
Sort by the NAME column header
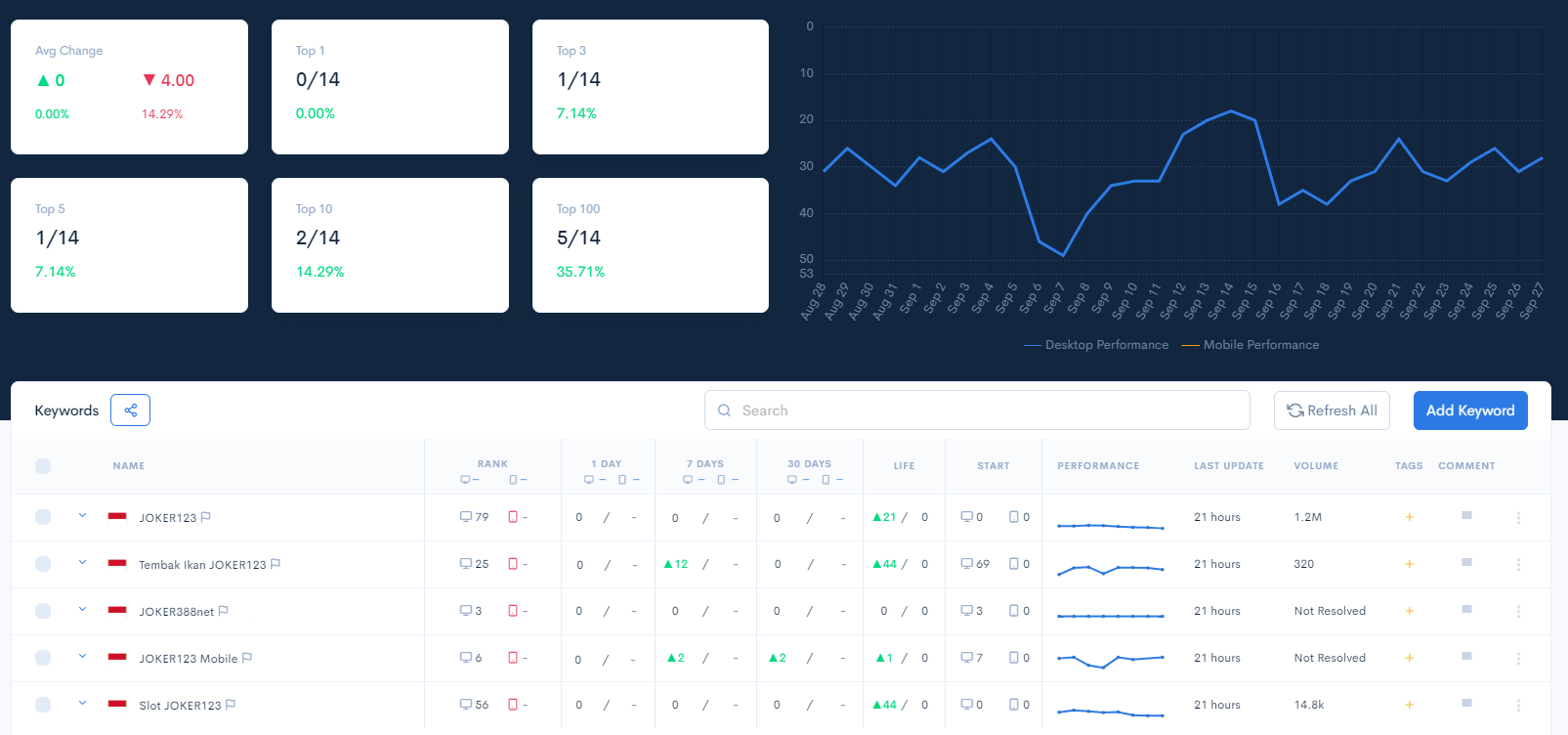129,466
